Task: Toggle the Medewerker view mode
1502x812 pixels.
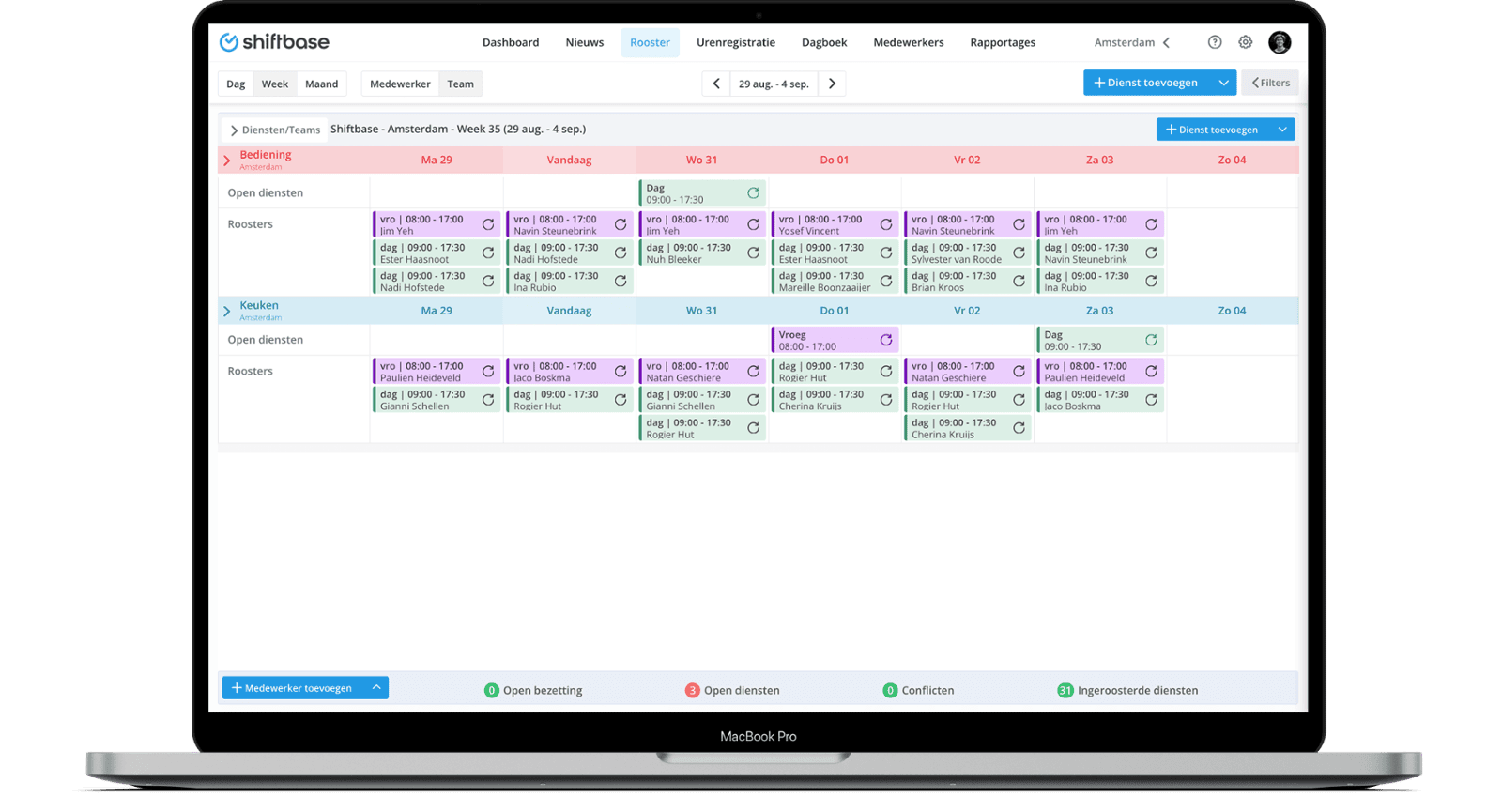Action: (x=400, y=84)
